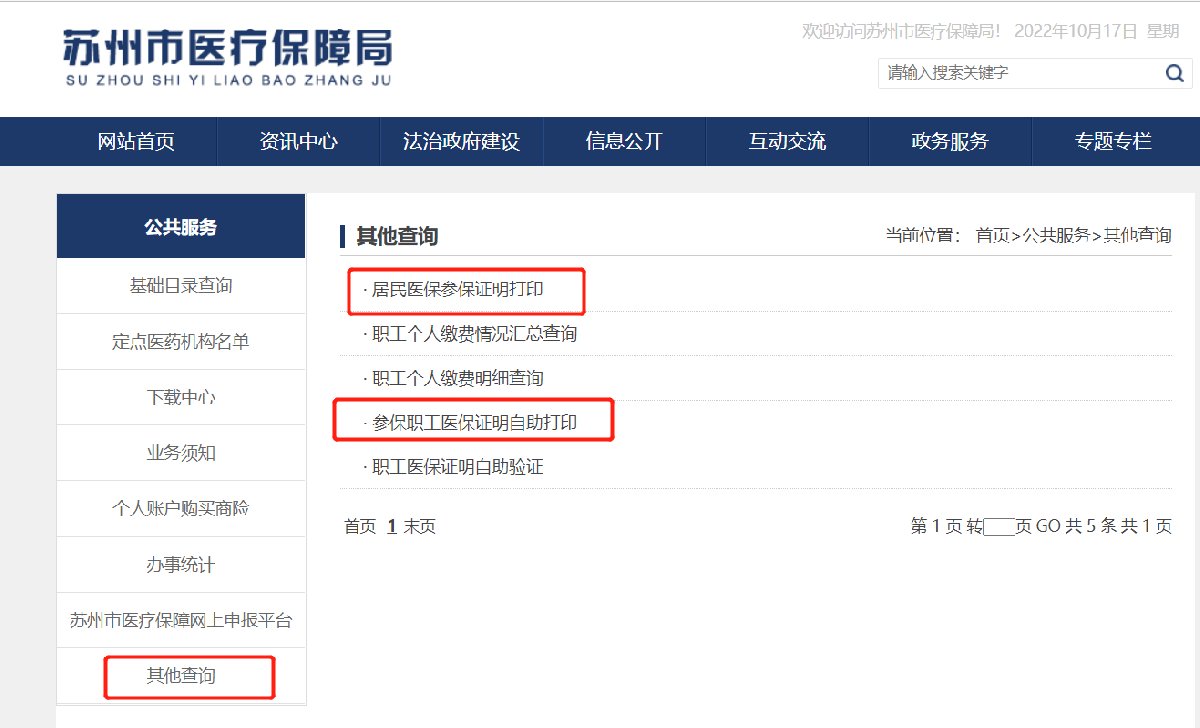Open the 网站首页 navigation menu

pos(136,141)
